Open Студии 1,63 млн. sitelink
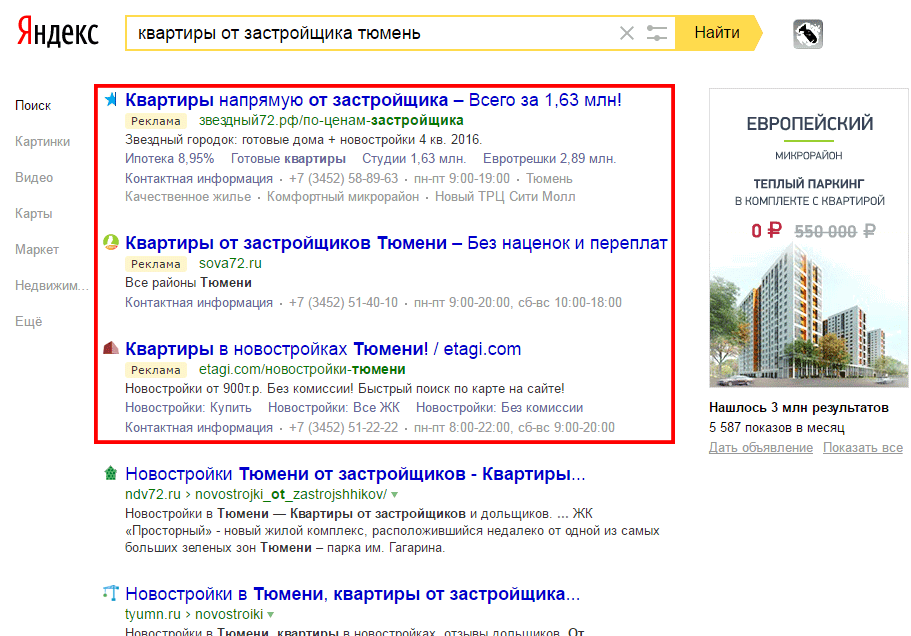Viewport: 911px width, 636px height. (414, 159)
